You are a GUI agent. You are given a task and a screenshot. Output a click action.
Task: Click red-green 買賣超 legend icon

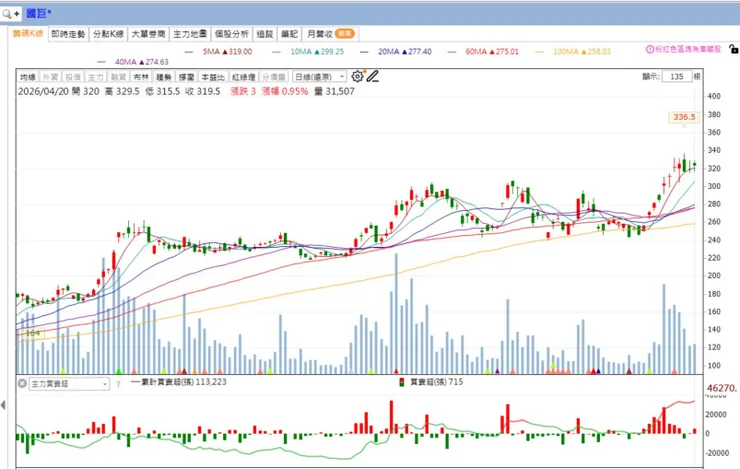pos(402,382)
